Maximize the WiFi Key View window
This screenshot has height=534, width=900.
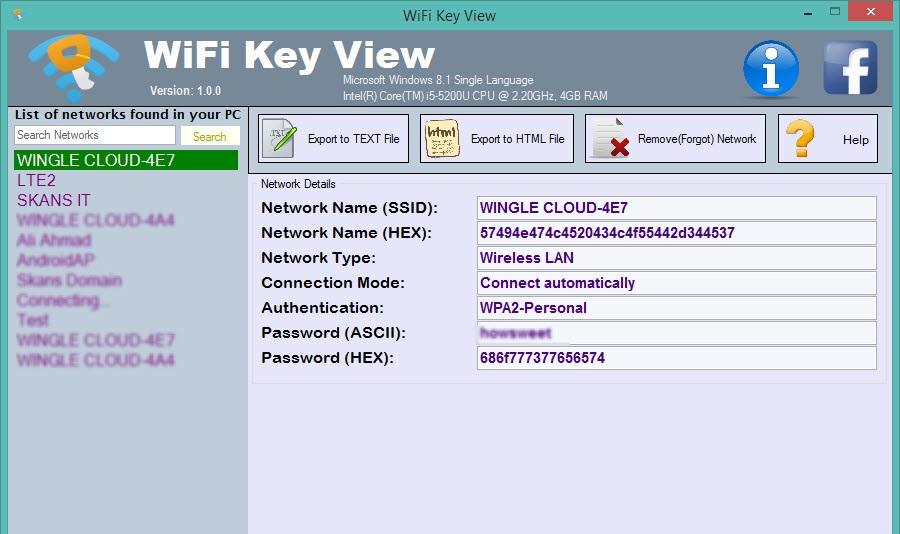(835, 11)
